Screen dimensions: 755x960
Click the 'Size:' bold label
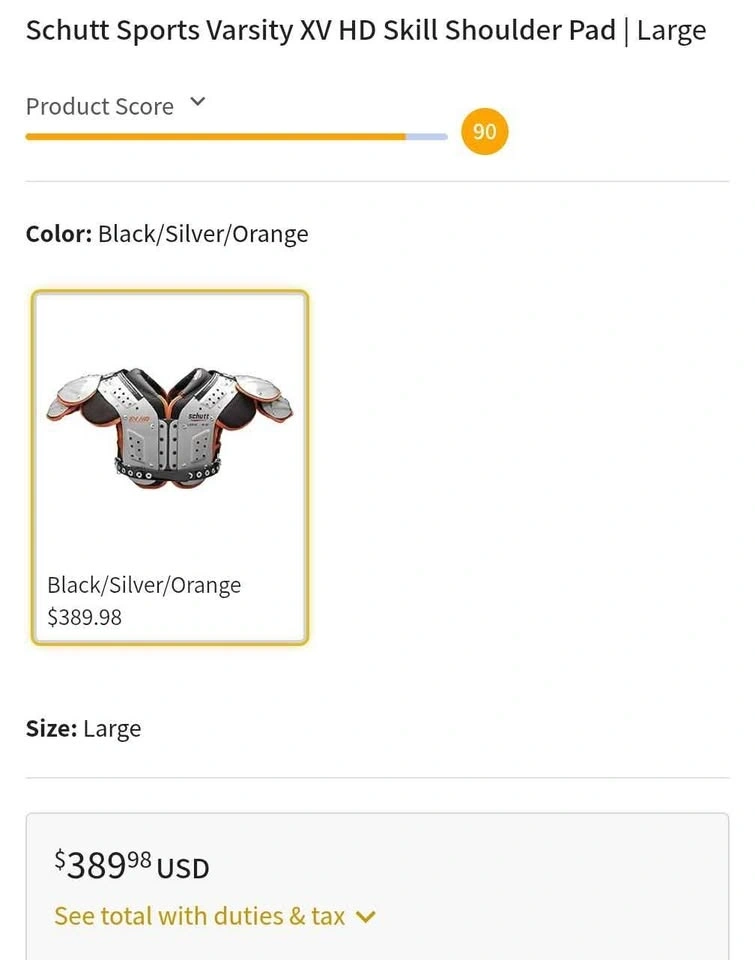point(51,729)
